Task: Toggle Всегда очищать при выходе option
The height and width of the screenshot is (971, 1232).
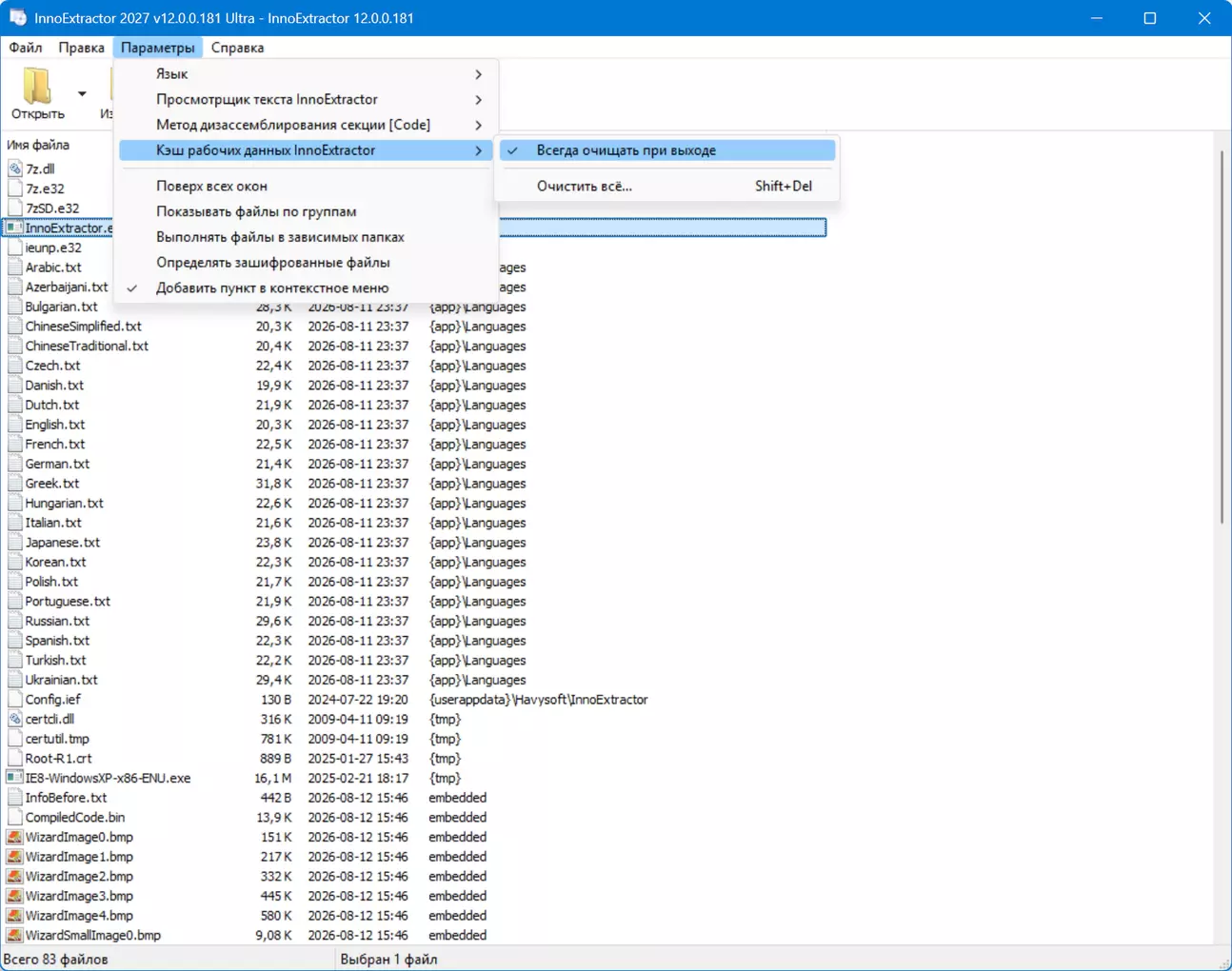Action: (x=667, y=150)
